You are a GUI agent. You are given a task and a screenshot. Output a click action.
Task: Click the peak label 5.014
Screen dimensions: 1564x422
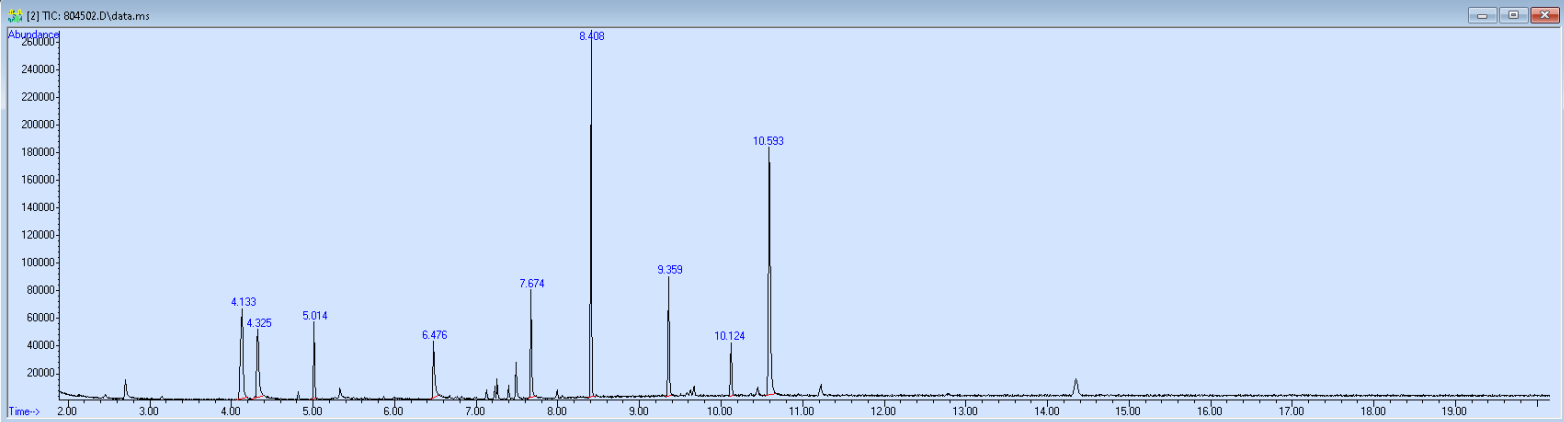point(315,316)
